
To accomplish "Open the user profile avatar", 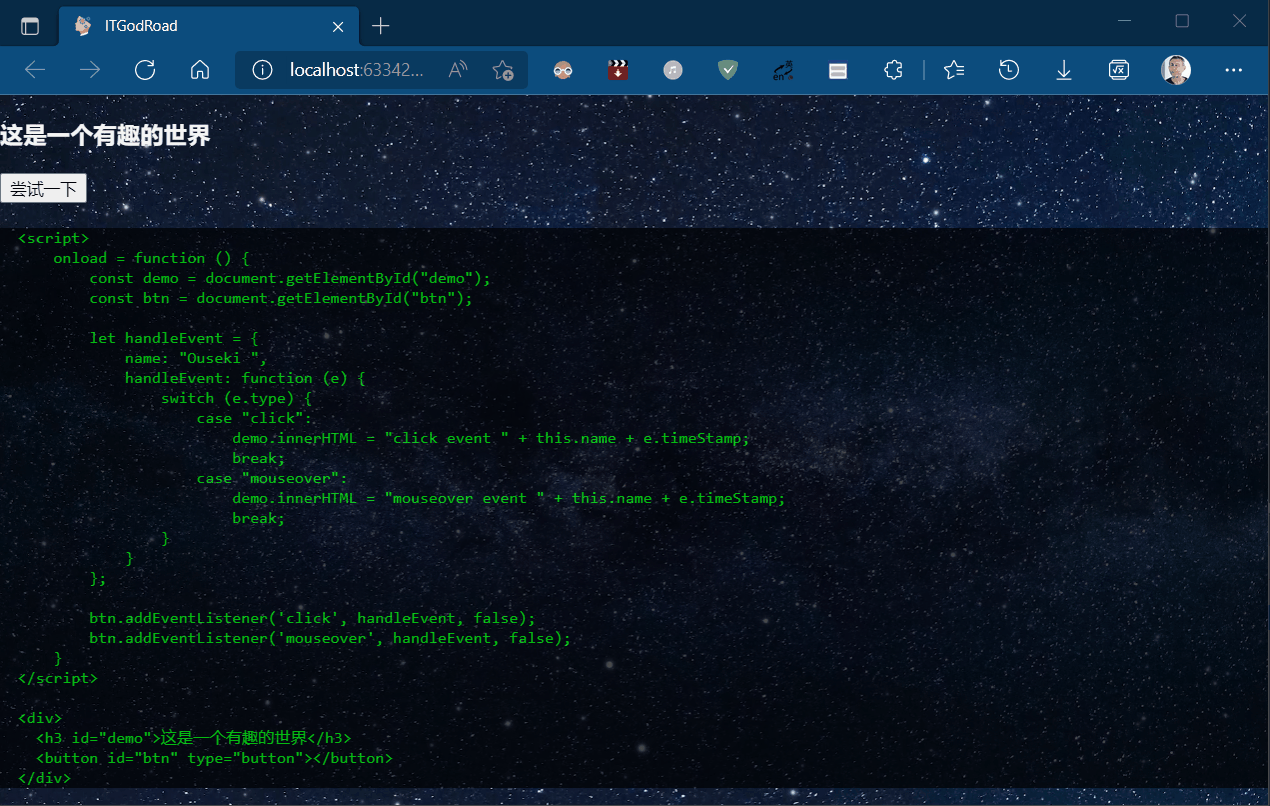I will tap(1176, 70).
